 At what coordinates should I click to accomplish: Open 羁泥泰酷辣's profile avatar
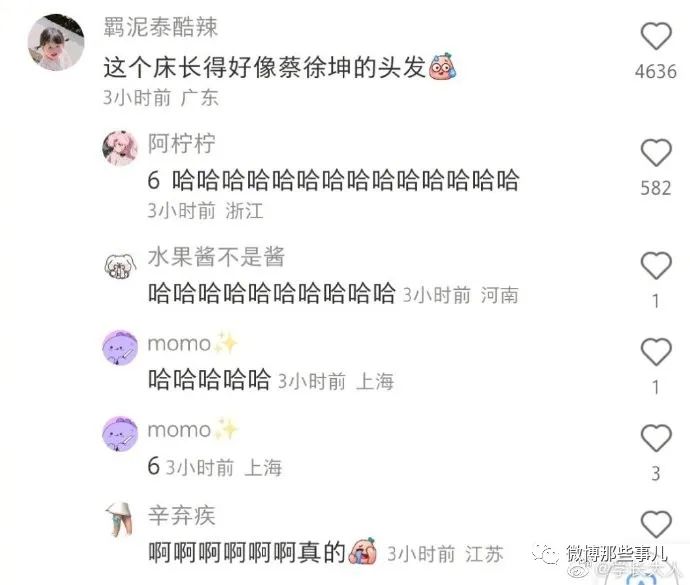pyautogui.click(x=56, y=42)
